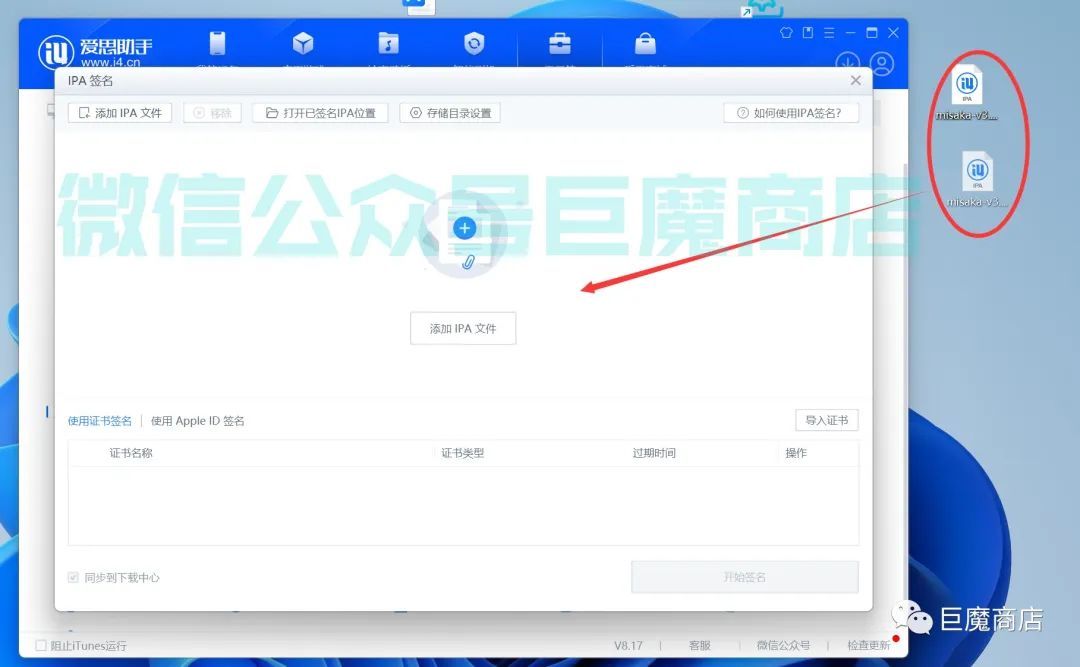Open the 微信公众号 link

coord(783,645)
